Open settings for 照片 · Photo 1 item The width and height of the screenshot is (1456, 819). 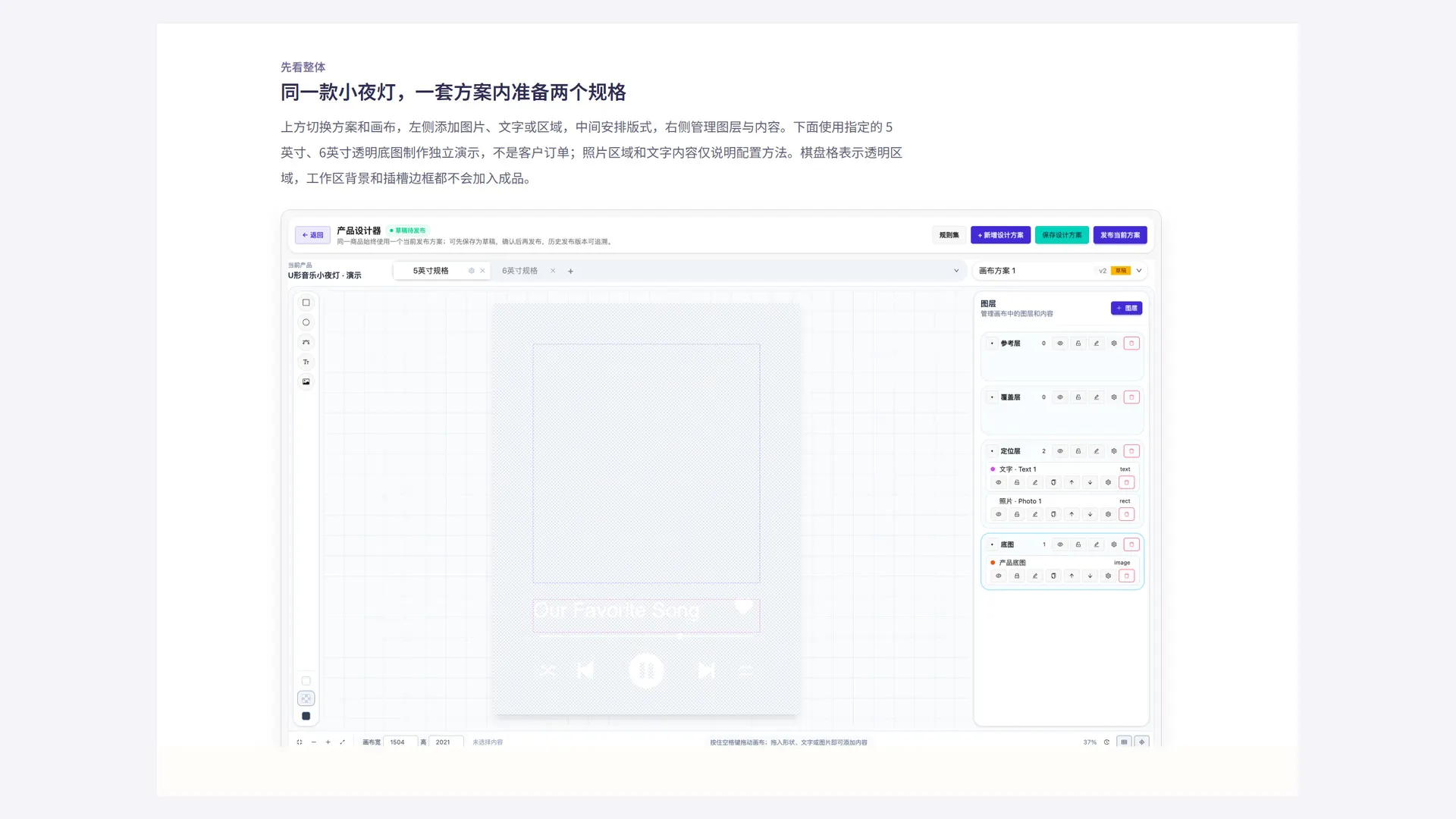point(1108,514)
